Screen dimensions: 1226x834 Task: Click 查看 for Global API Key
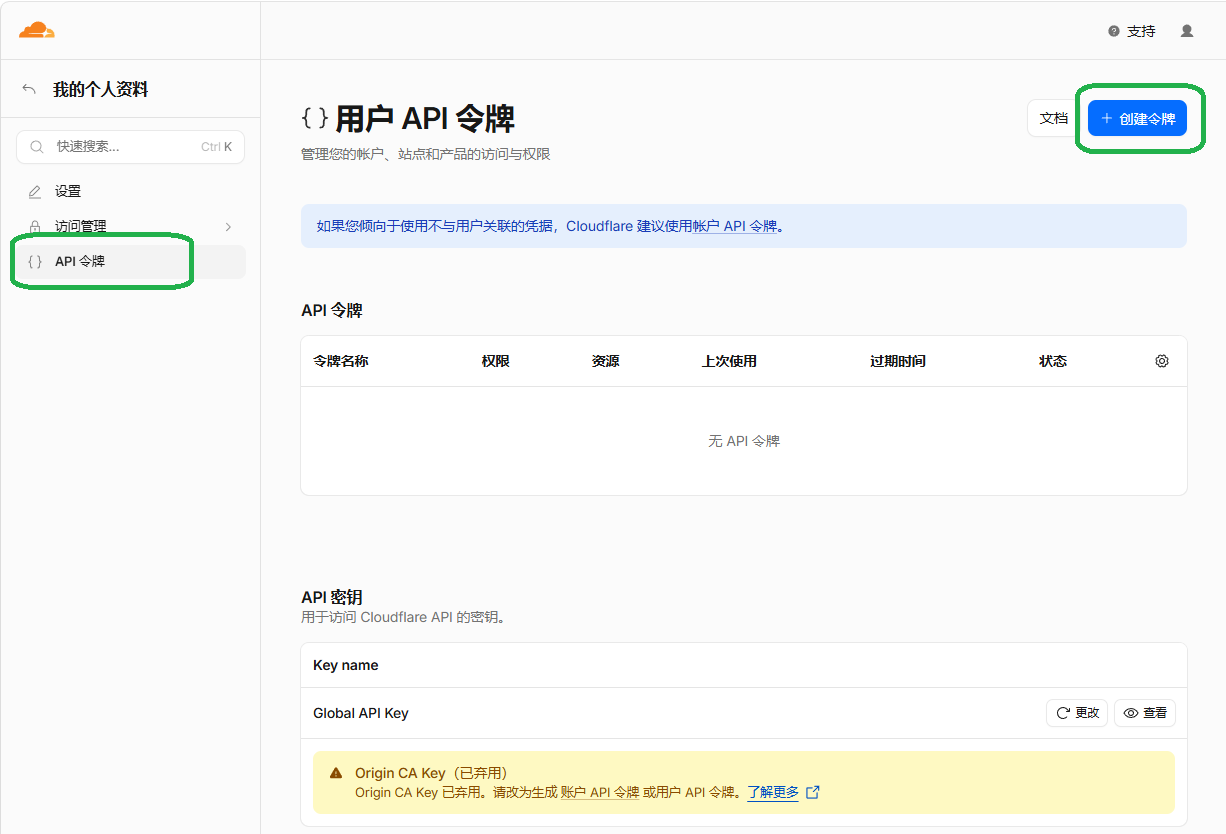click(x=1145, y=713)
